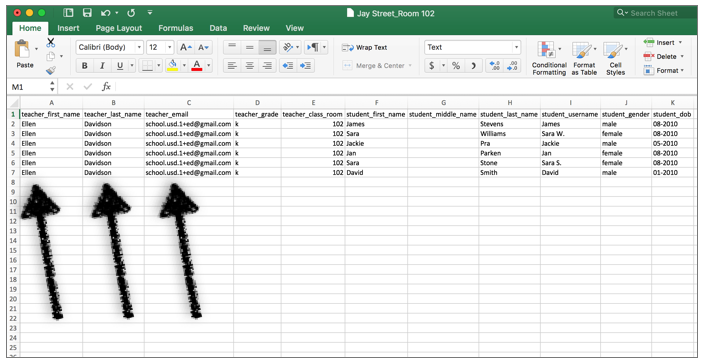Click the Undo arrow icon
The height and width of the screenshot is (364, 704).
pyautogui.click(x=106, y=13)
